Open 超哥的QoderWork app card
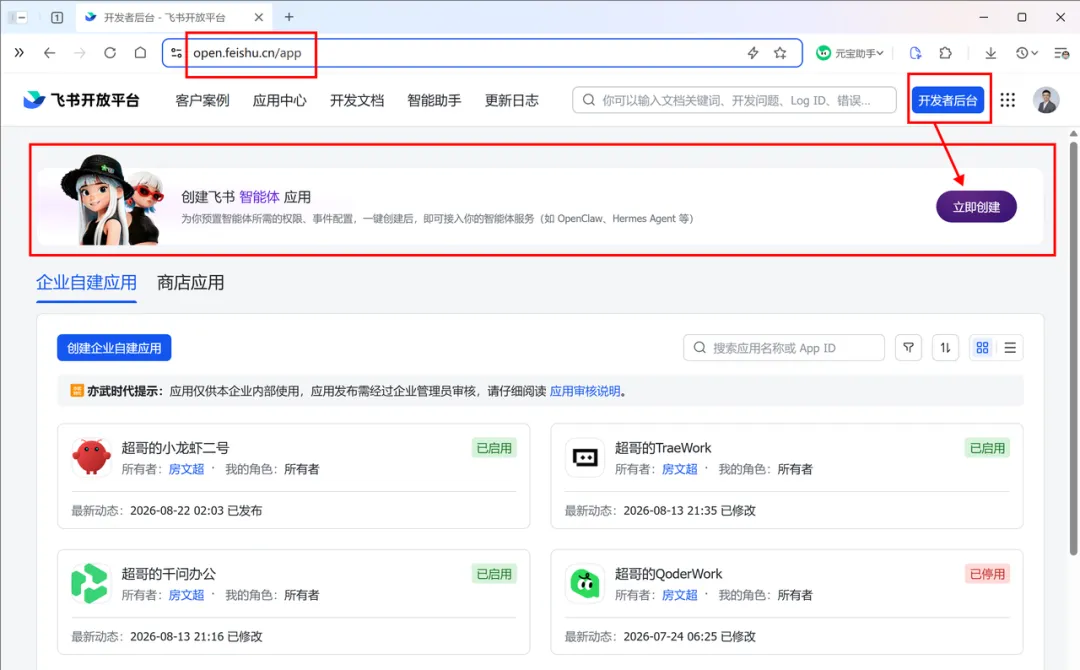 (787, 602)
